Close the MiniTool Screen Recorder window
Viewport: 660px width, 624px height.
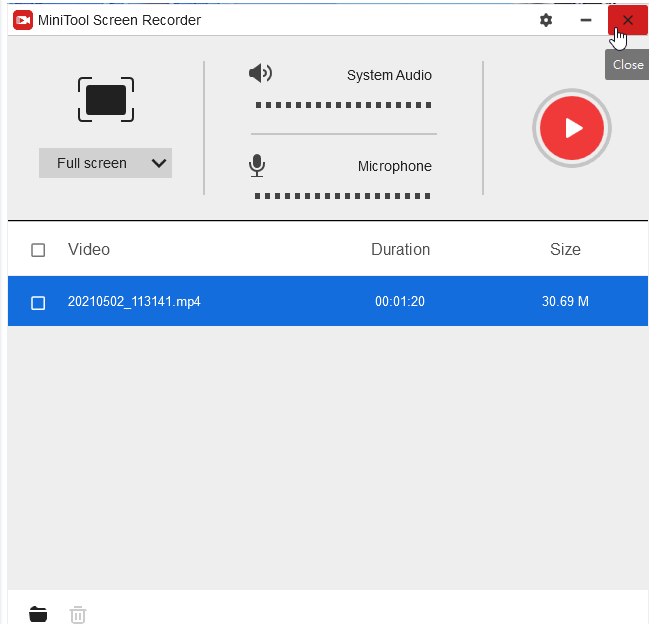(x=627, y=20)
